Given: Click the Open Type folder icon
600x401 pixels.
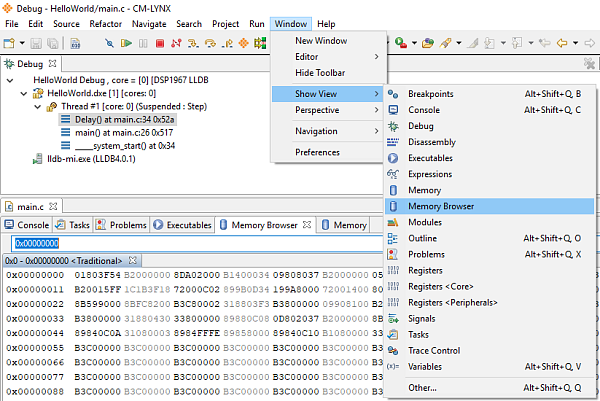Looking at the screenshot, I should (x=428, y=43).
